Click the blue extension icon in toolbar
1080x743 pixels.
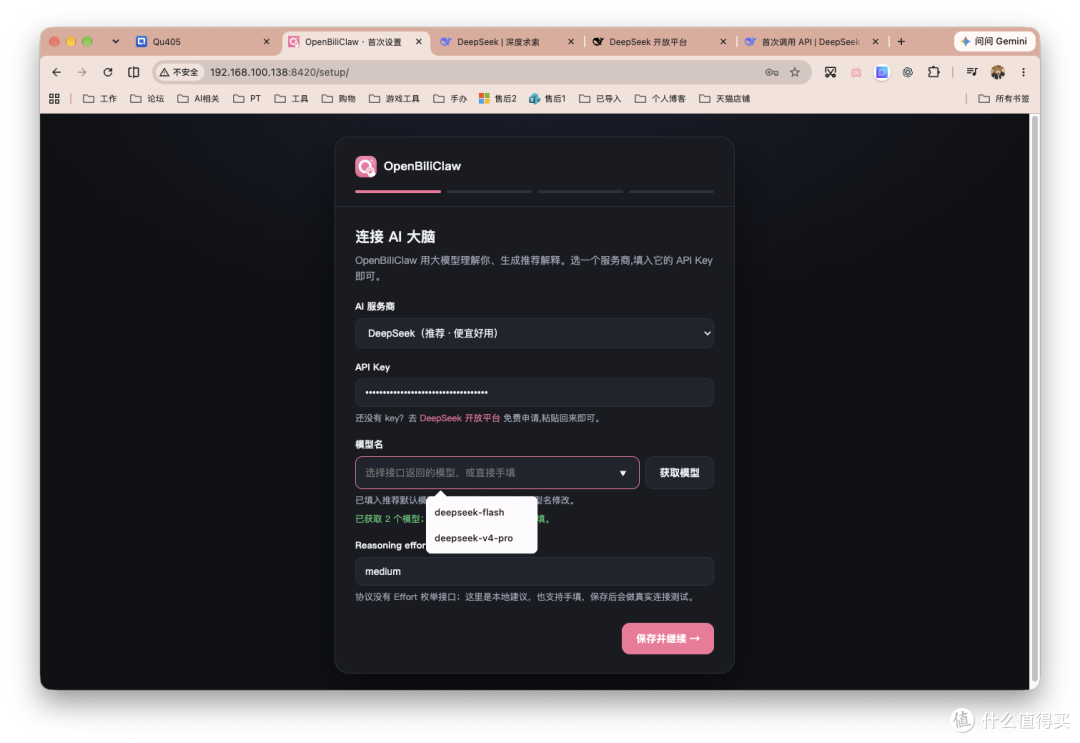point(882,72)
